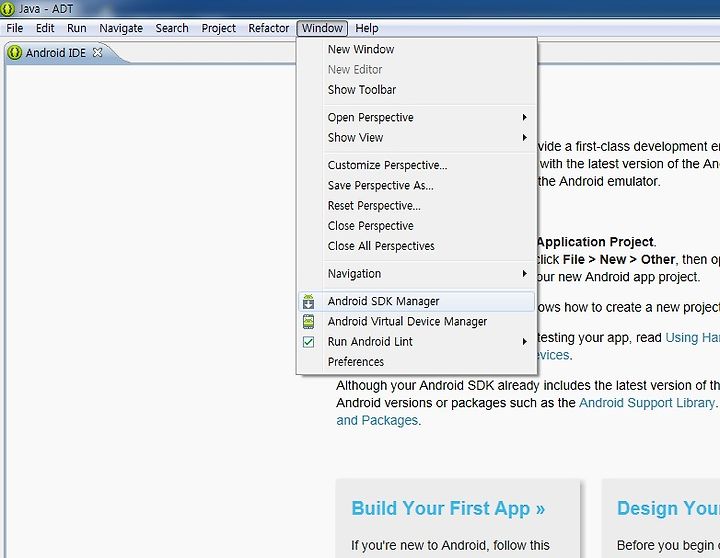
Task: Open the Project menu
Action: [x=219, y=28]
